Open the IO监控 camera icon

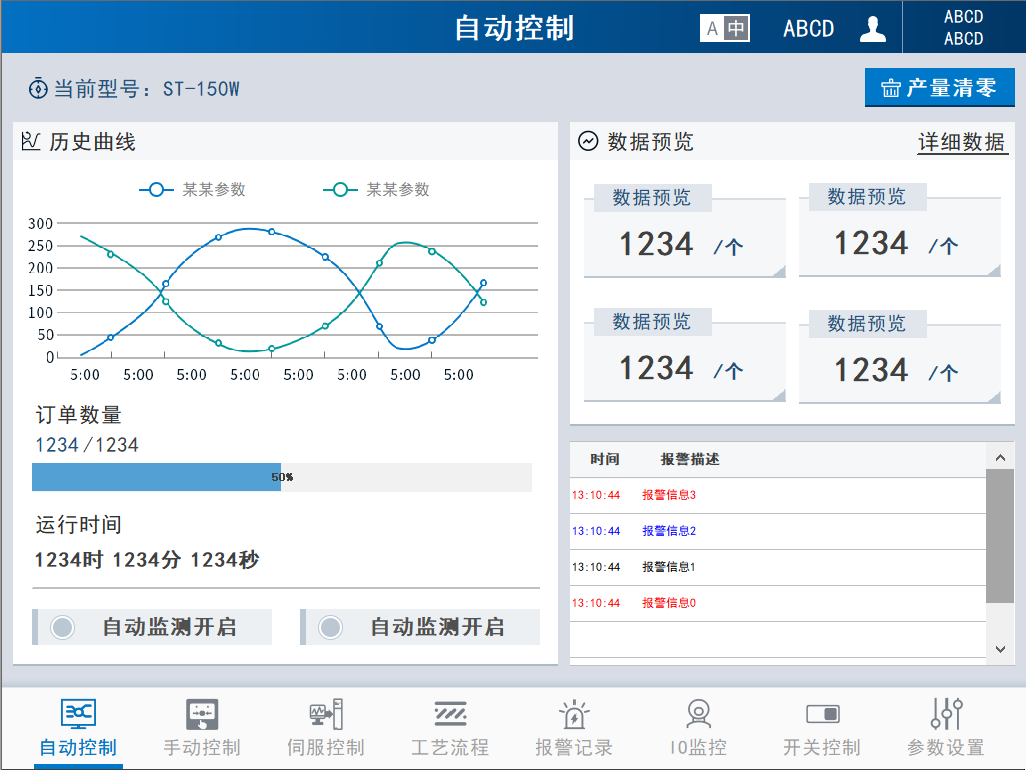(698, 714)
